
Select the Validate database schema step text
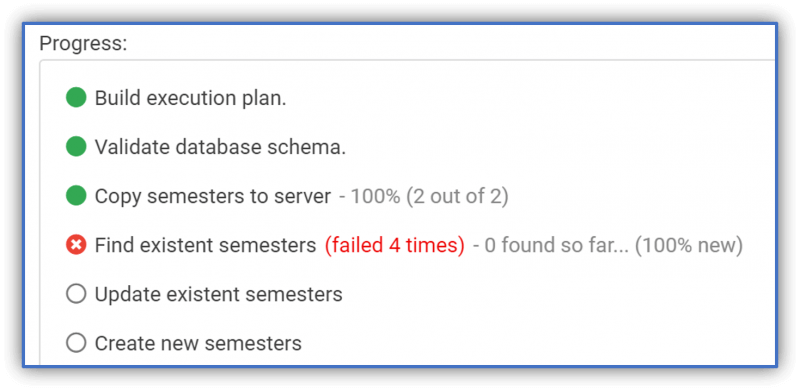point(220,147)
